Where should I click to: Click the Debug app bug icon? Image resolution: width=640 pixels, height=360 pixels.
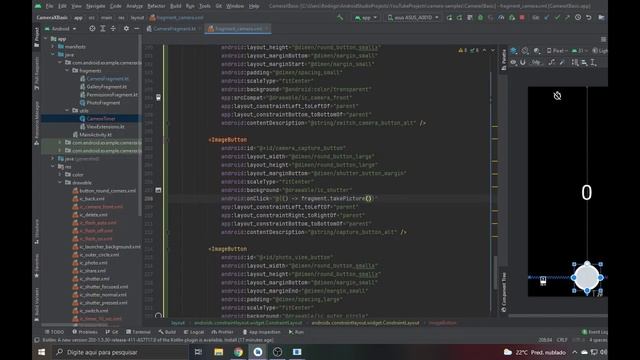[x=480, y=18]
